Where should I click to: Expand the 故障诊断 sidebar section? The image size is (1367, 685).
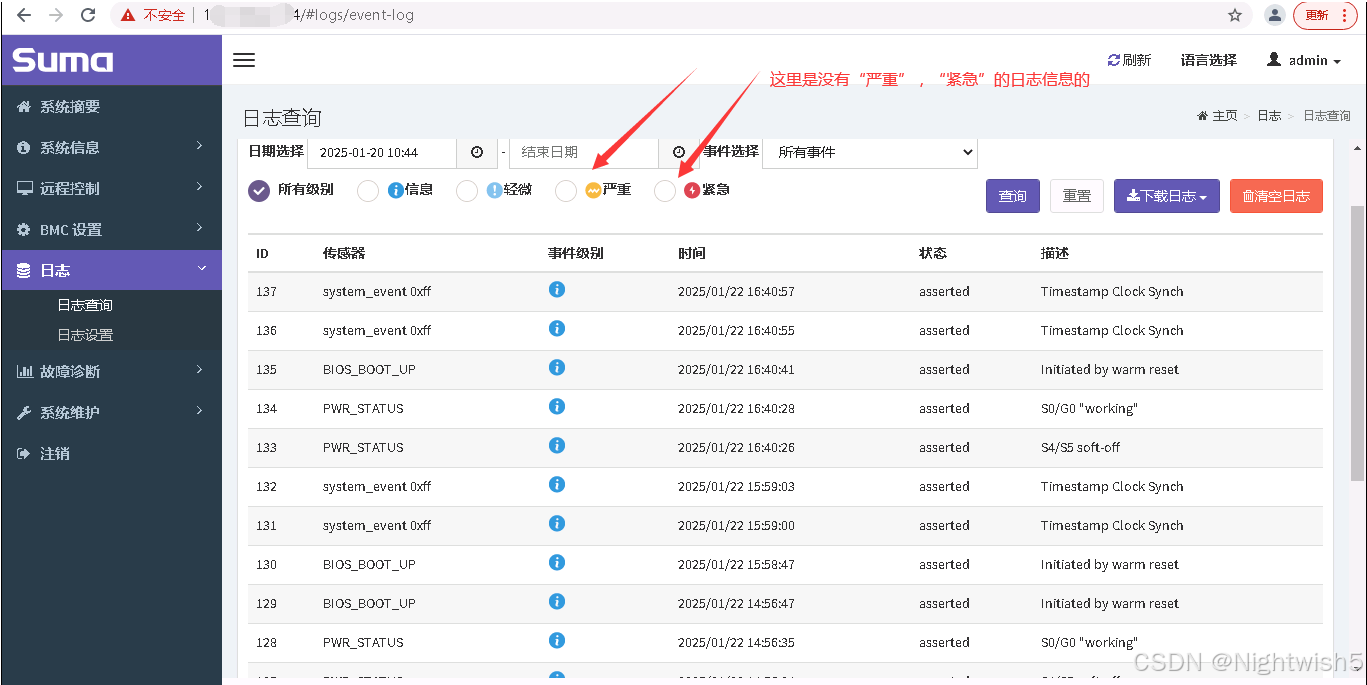tap(111, 371)
